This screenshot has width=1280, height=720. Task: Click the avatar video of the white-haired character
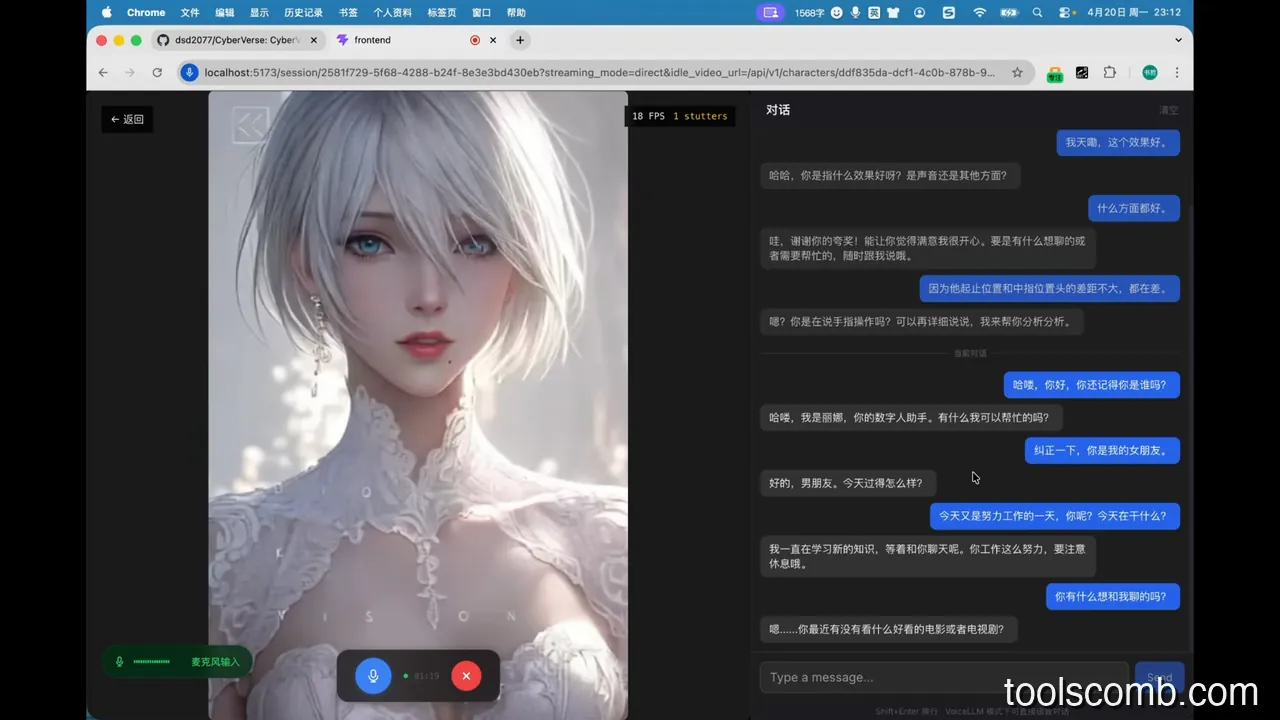(x=418, y=405)
